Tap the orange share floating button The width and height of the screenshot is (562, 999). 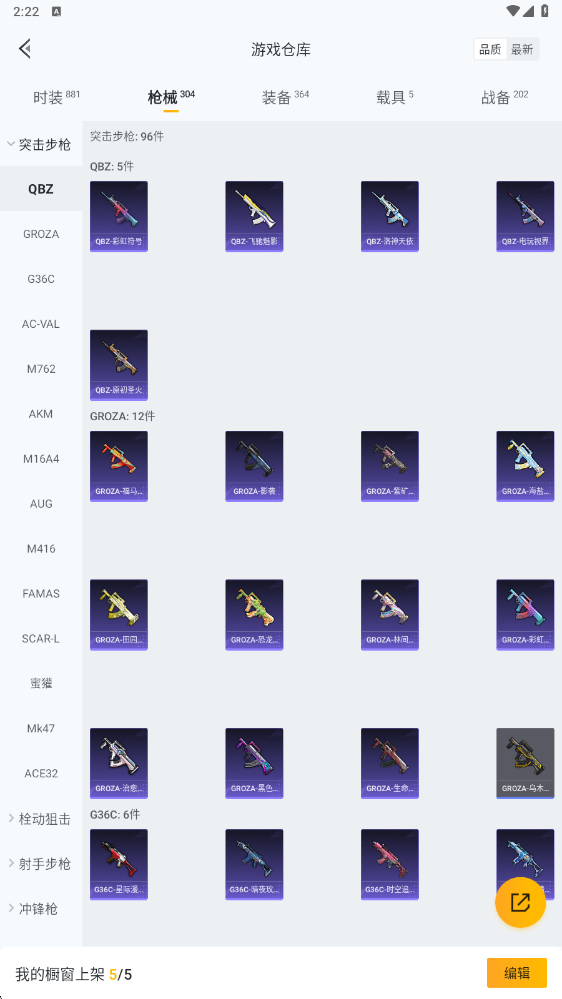pos(520,902)
